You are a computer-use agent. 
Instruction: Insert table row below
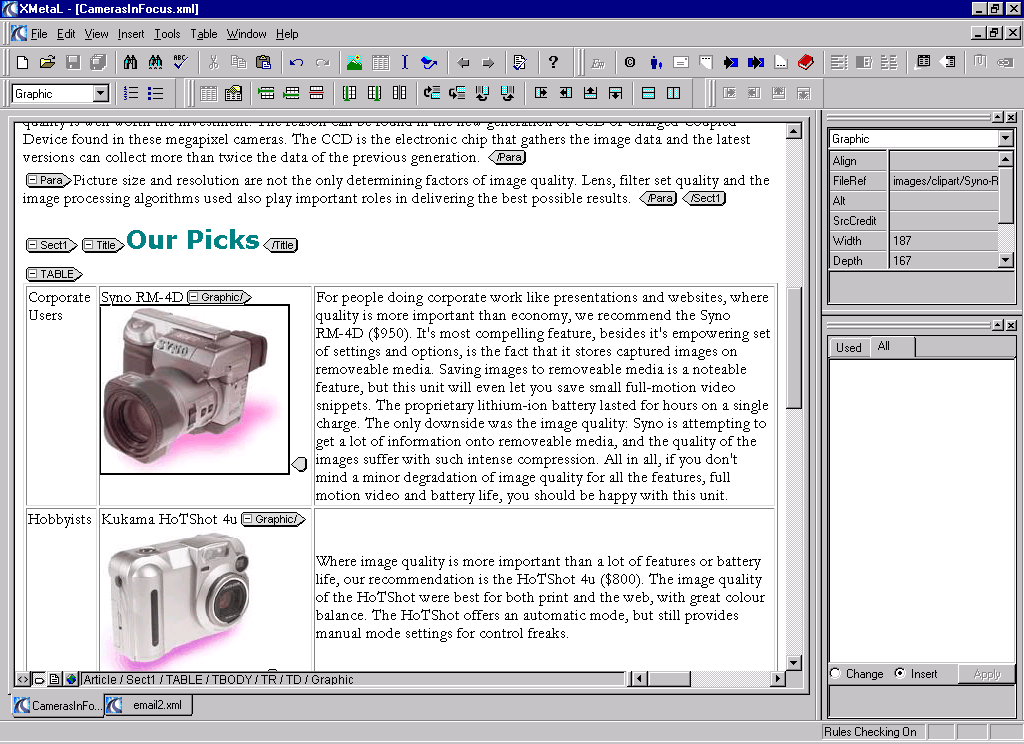291,93
